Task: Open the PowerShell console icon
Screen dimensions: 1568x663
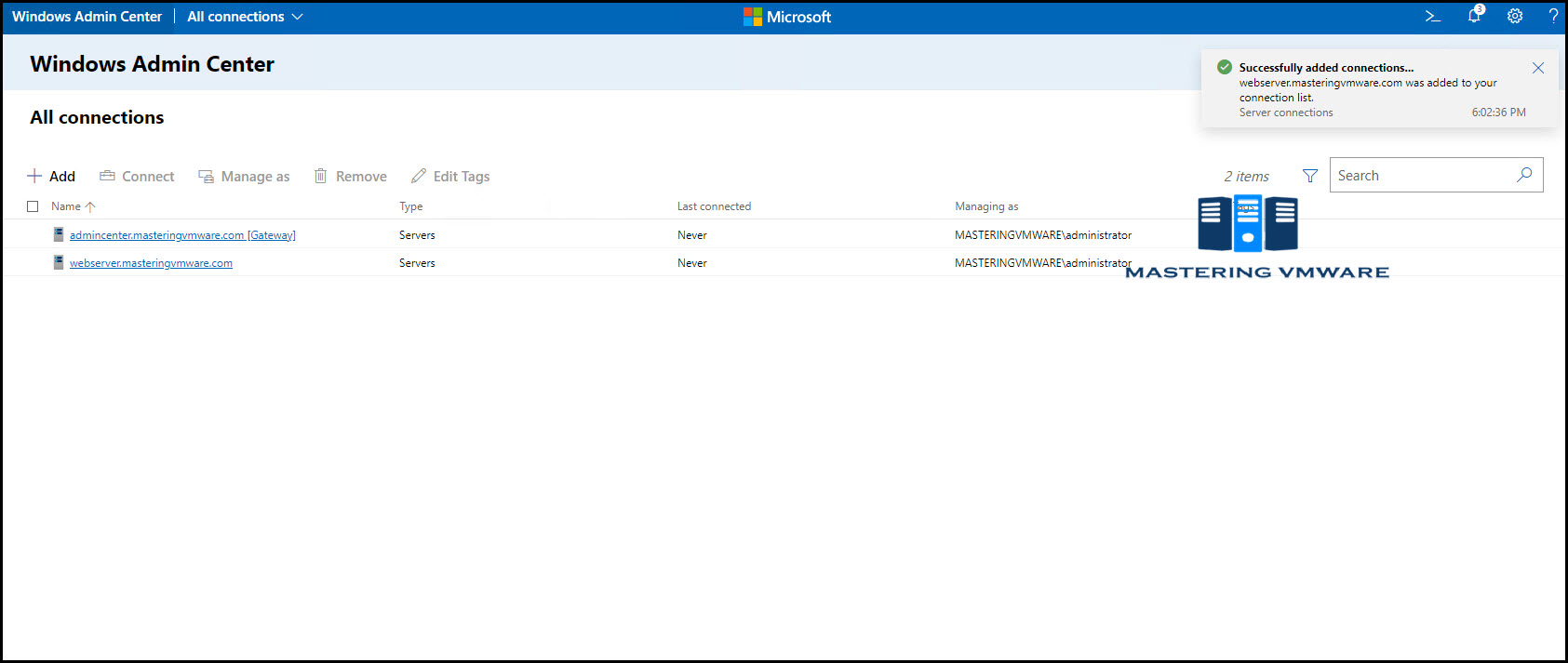Action: 1433,17
